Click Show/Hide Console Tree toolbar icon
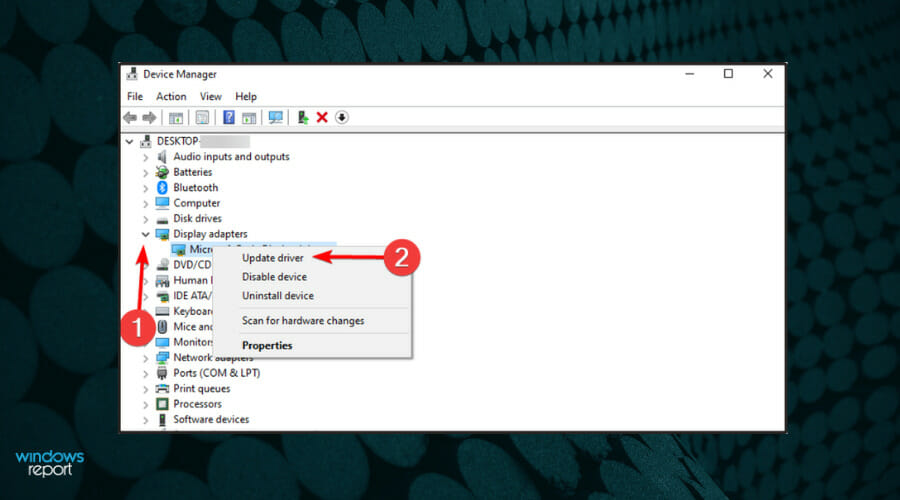Image resolution: width=900 pixels, height=500 pixels. (176, 118)
